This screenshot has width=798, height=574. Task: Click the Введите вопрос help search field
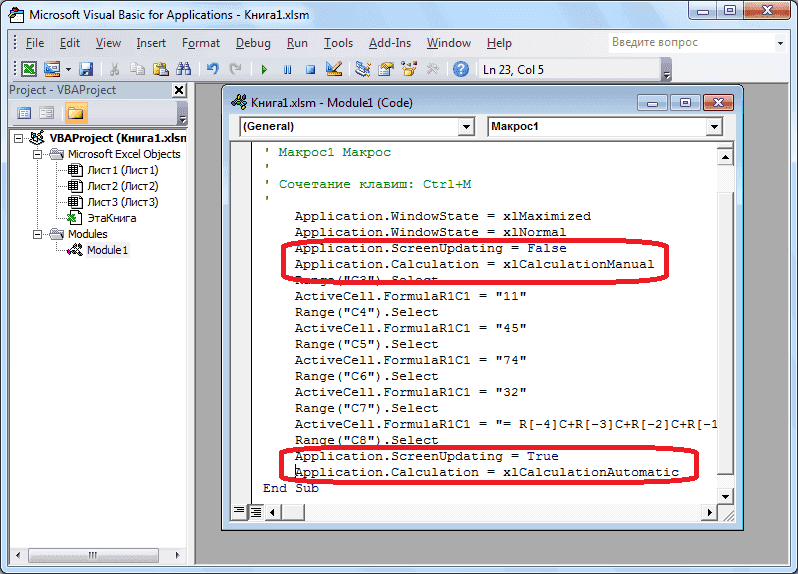[x=690, y=43]
